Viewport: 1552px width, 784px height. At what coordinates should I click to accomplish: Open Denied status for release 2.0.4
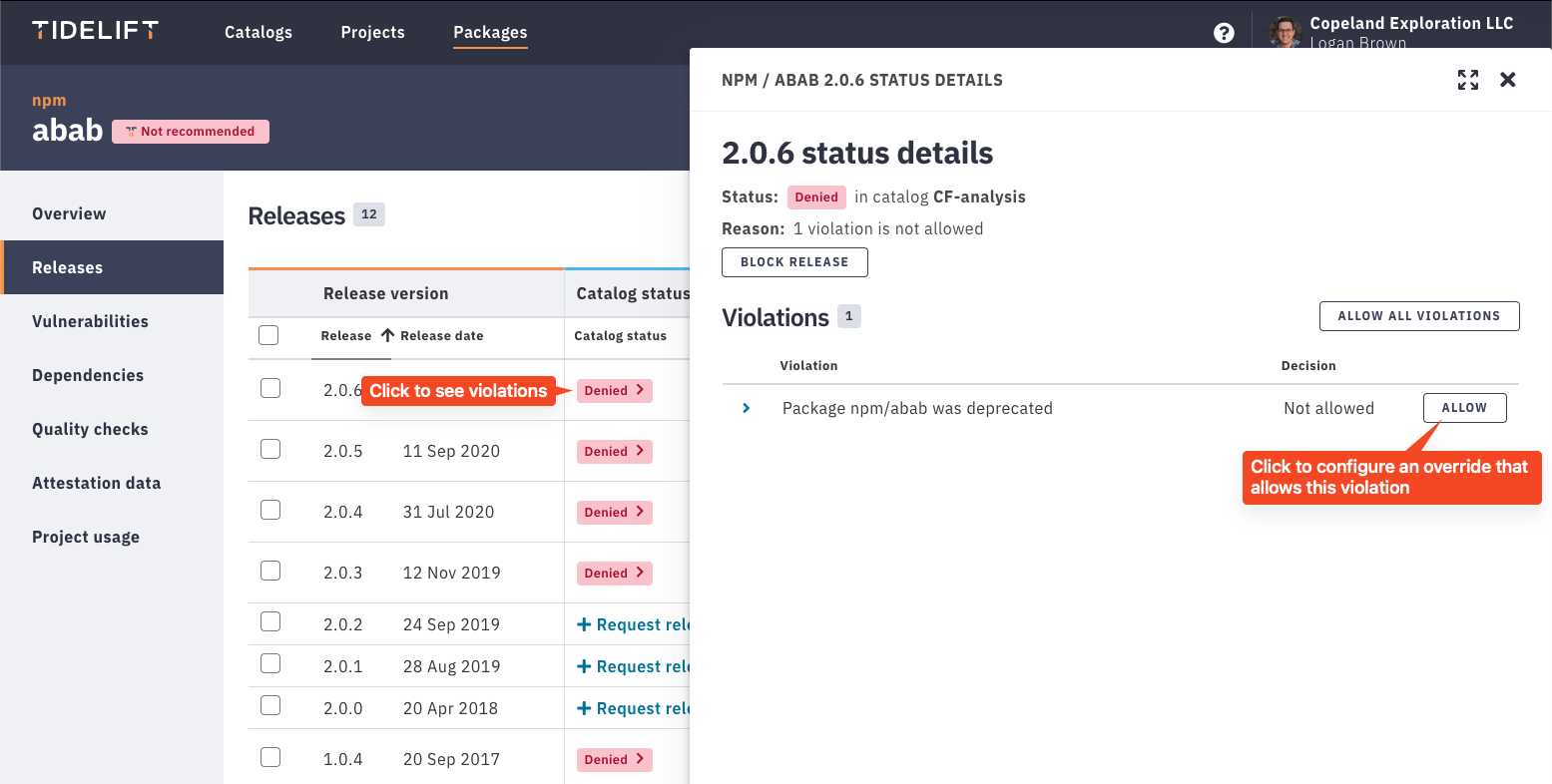pos(615,513)
